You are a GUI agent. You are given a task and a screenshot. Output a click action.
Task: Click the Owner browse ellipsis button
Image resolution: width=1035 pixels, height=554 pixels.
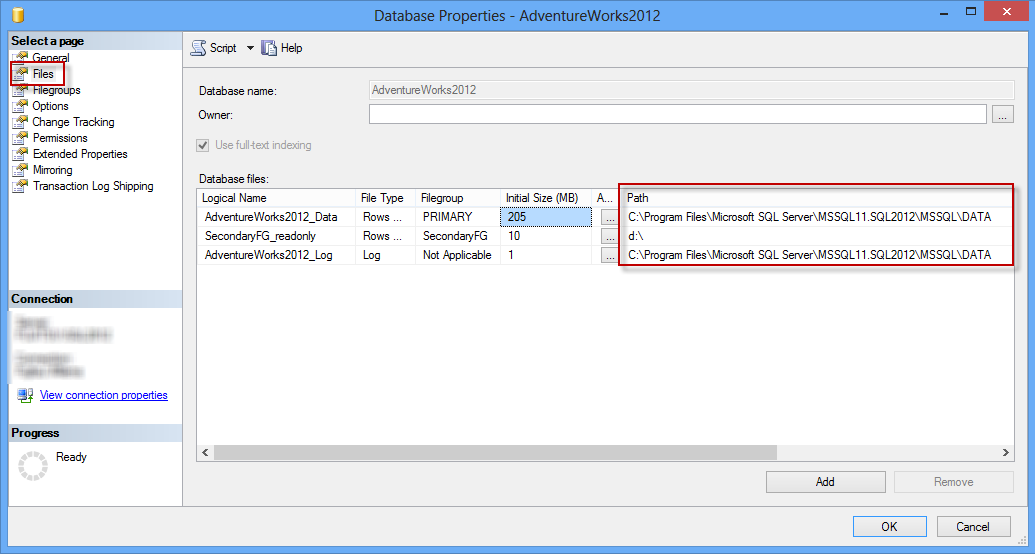pyautogui.click(x=1003, y=114)
